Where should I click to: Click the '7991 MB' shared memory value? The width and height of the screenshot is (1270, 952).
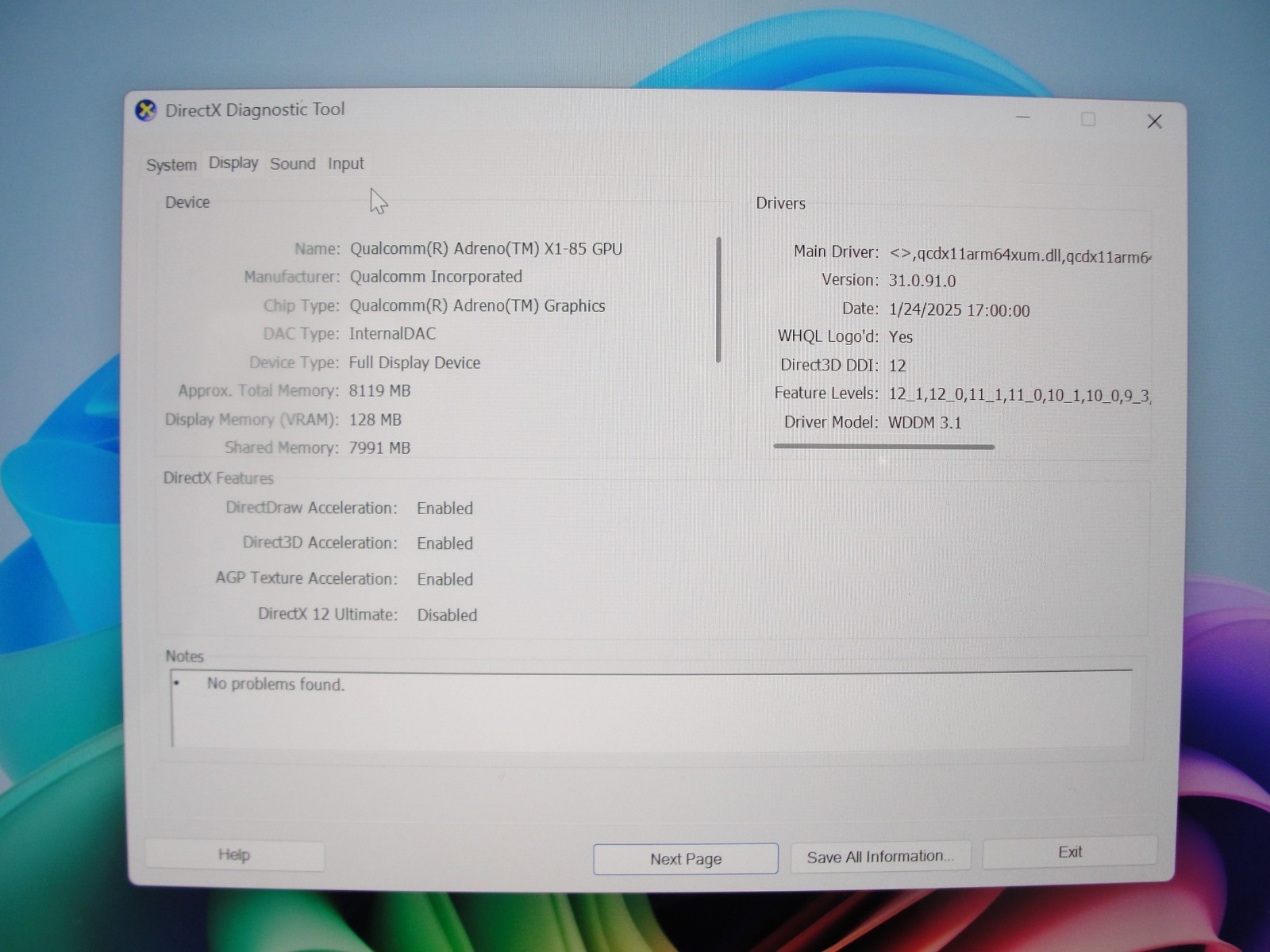point(379,447)
